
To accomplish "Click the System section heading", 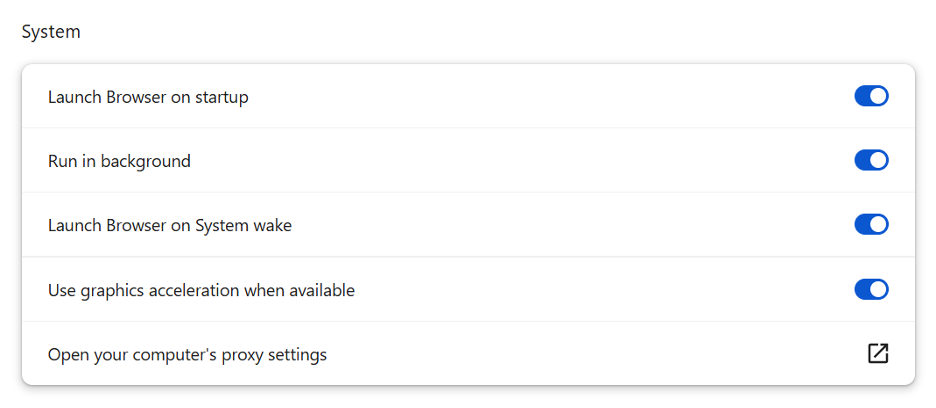I will pyautogui.click(x=51, y=32).
